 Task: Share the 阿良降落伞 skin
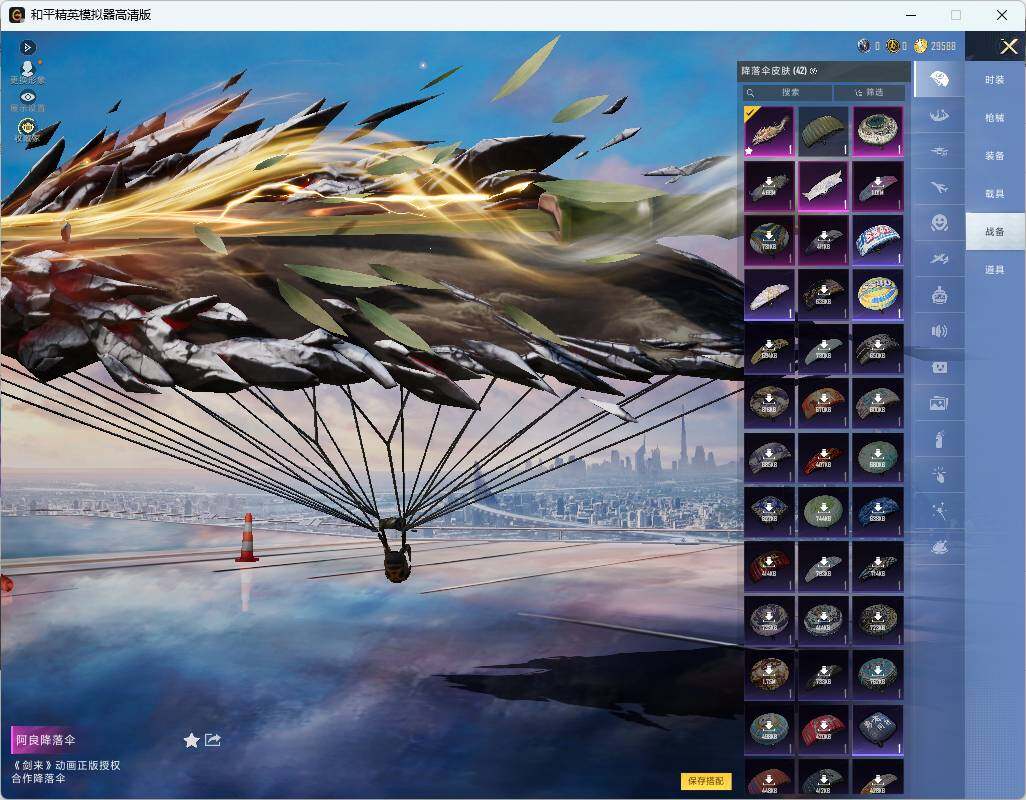(213, 740)
